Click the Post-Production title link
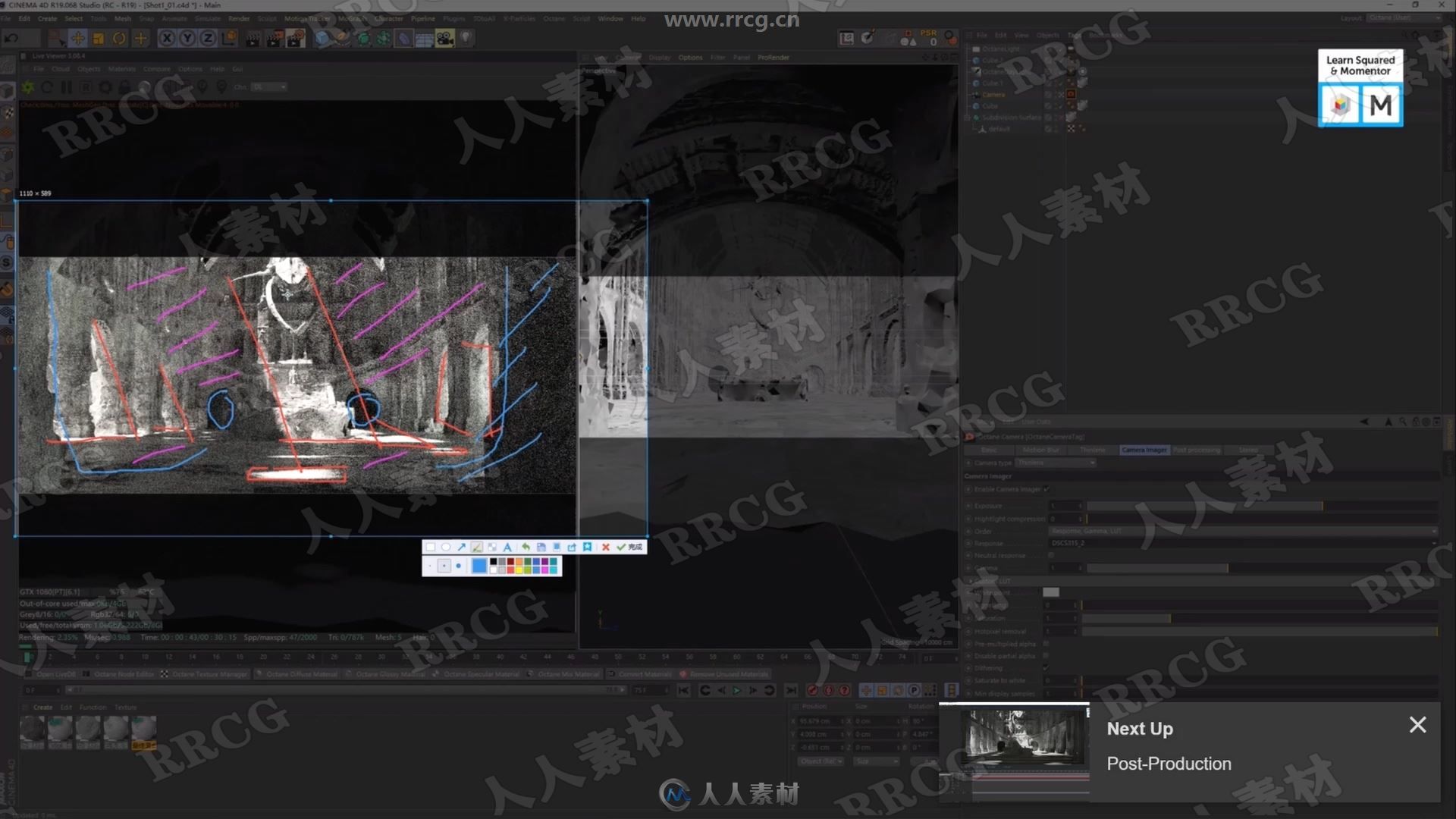 pyautogui.click(x=1169, y=764)
